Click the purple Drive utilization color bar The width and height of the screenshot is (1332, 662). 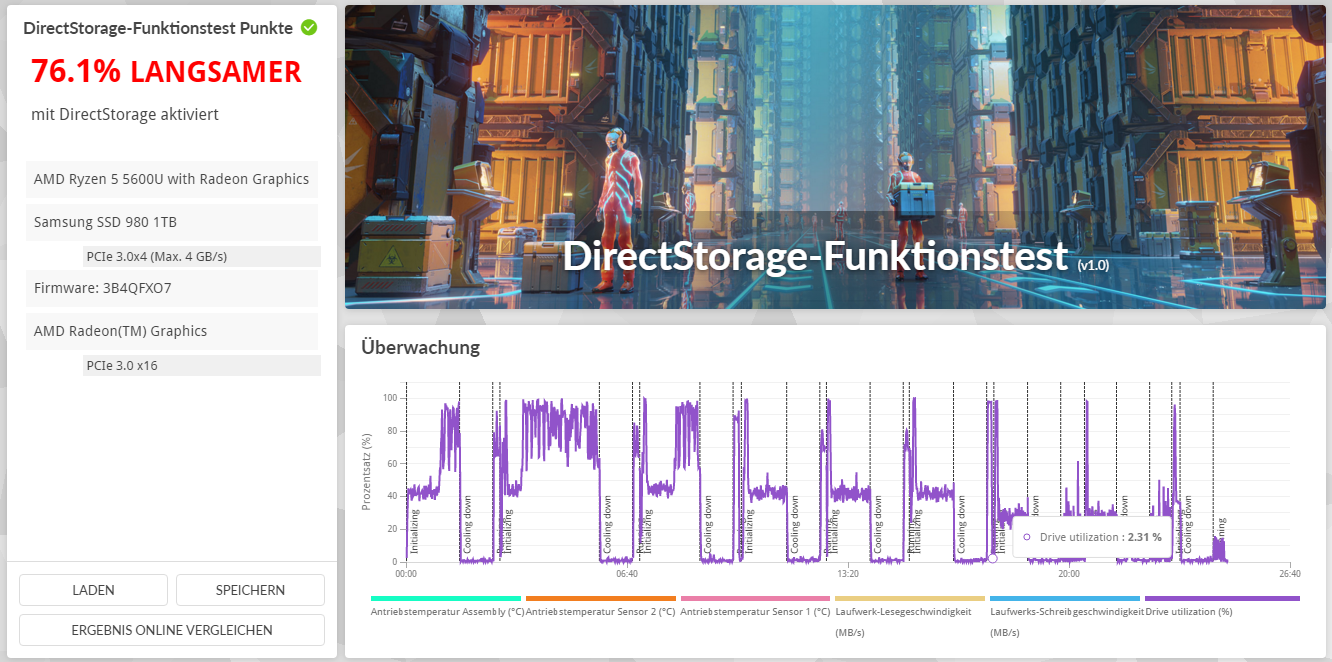[x=1222, y=598]
